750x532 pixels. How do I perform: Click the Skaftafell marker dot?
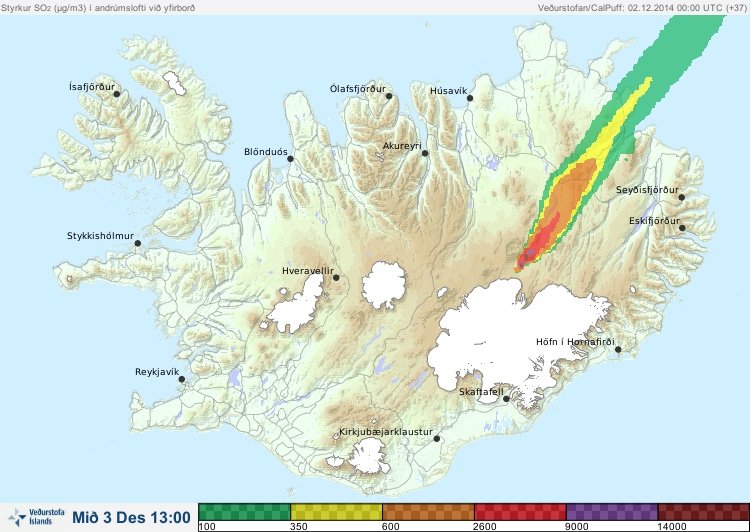click(506, 399)
